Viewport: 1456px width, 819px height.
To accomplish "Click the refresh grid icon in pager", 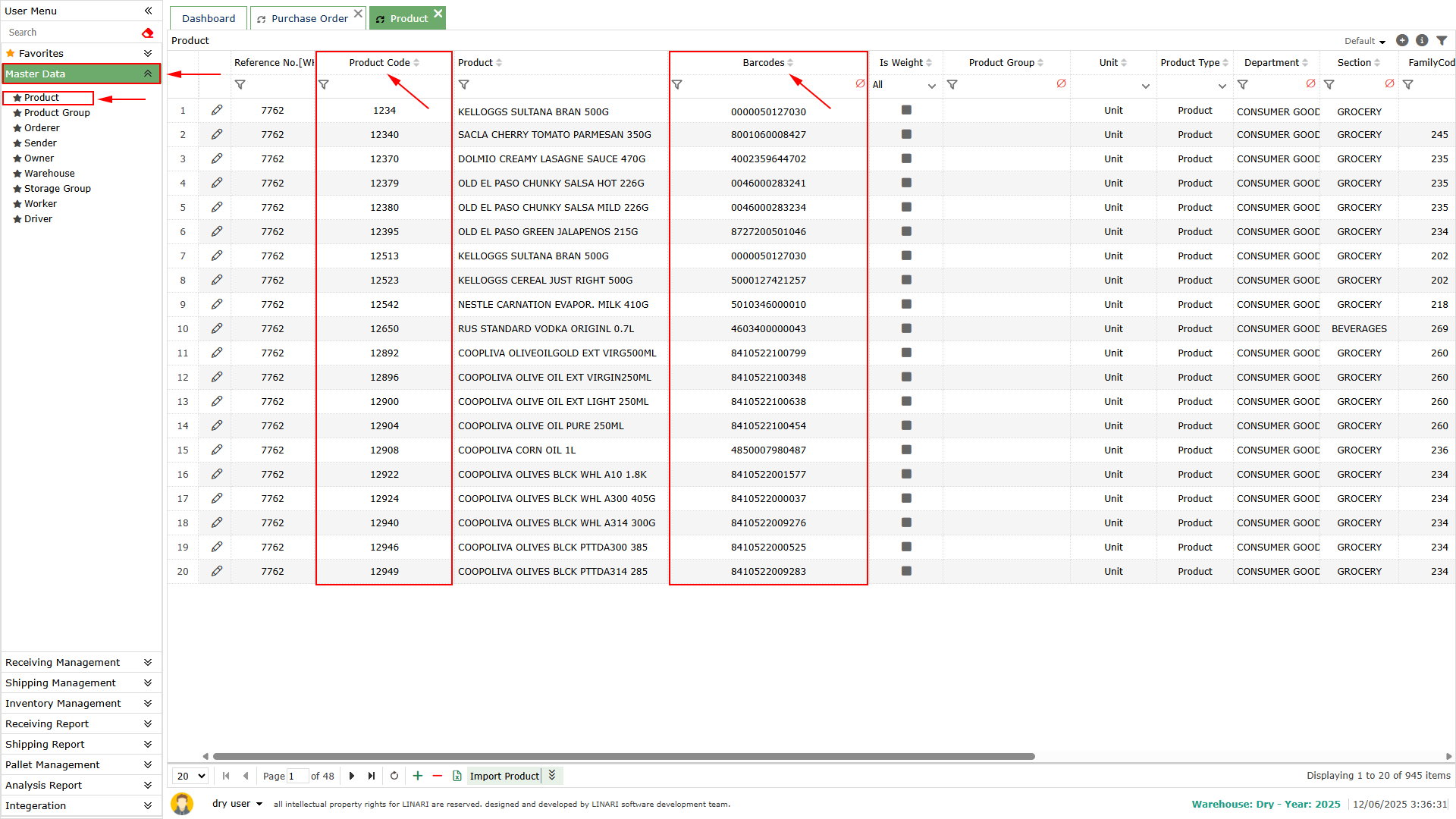I will tap(394, 776).
